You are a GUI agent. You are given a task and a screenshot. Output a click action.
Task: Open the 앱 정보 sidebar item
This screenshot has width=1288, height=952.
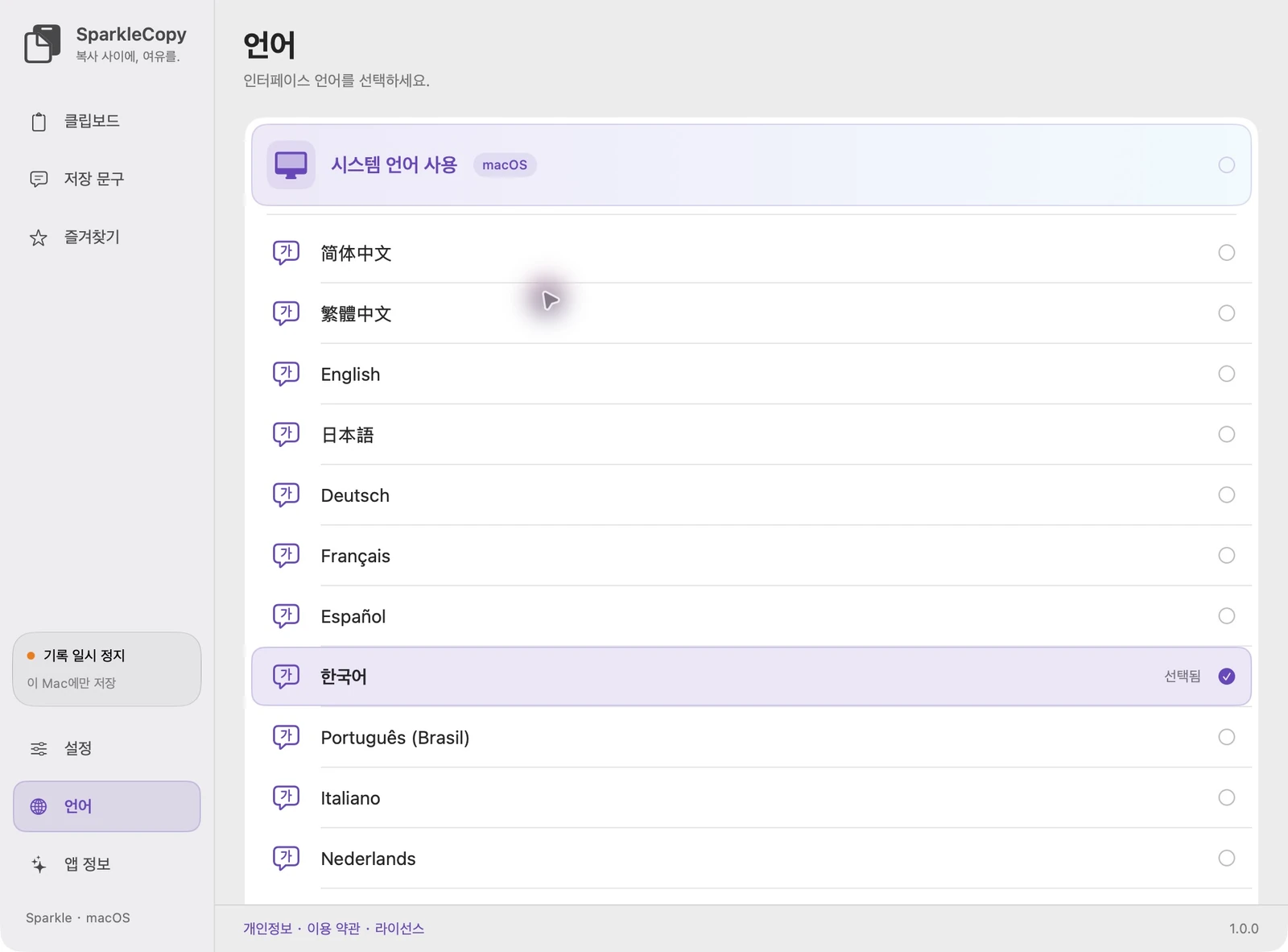[106, 864]
